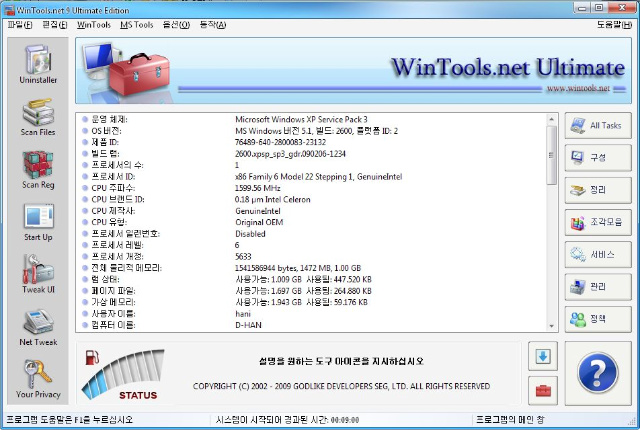Click the Original OEM value

(259, 222)
